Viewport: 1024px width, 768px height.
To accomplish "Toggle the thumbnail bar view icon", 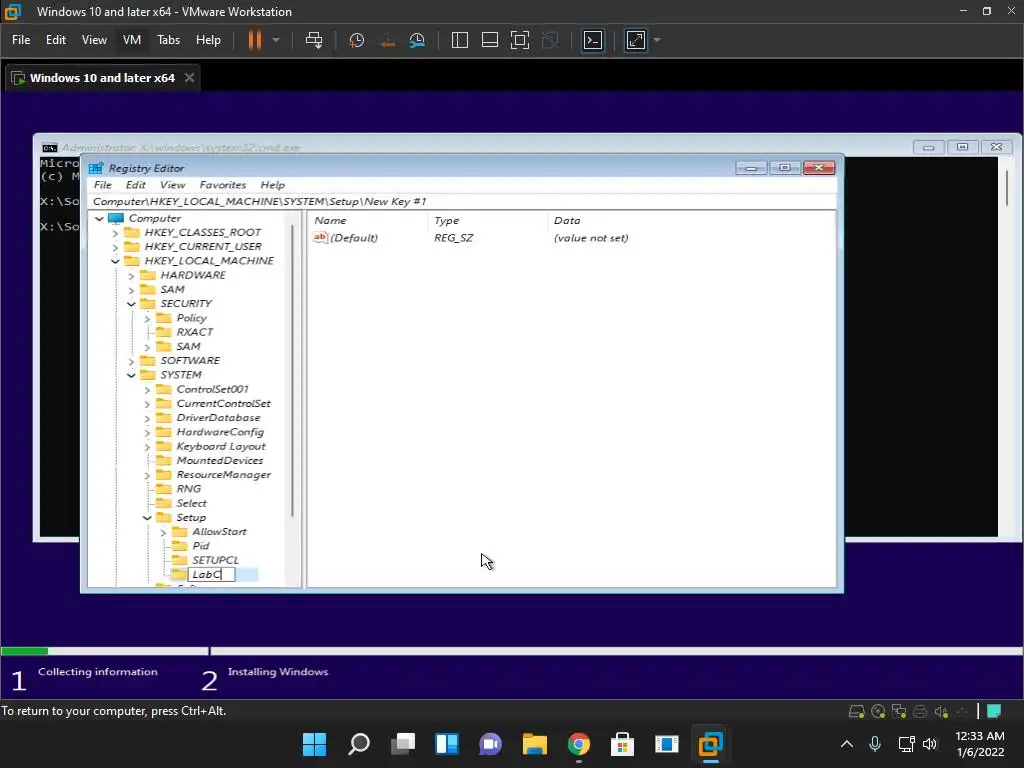I will [490, 40].
